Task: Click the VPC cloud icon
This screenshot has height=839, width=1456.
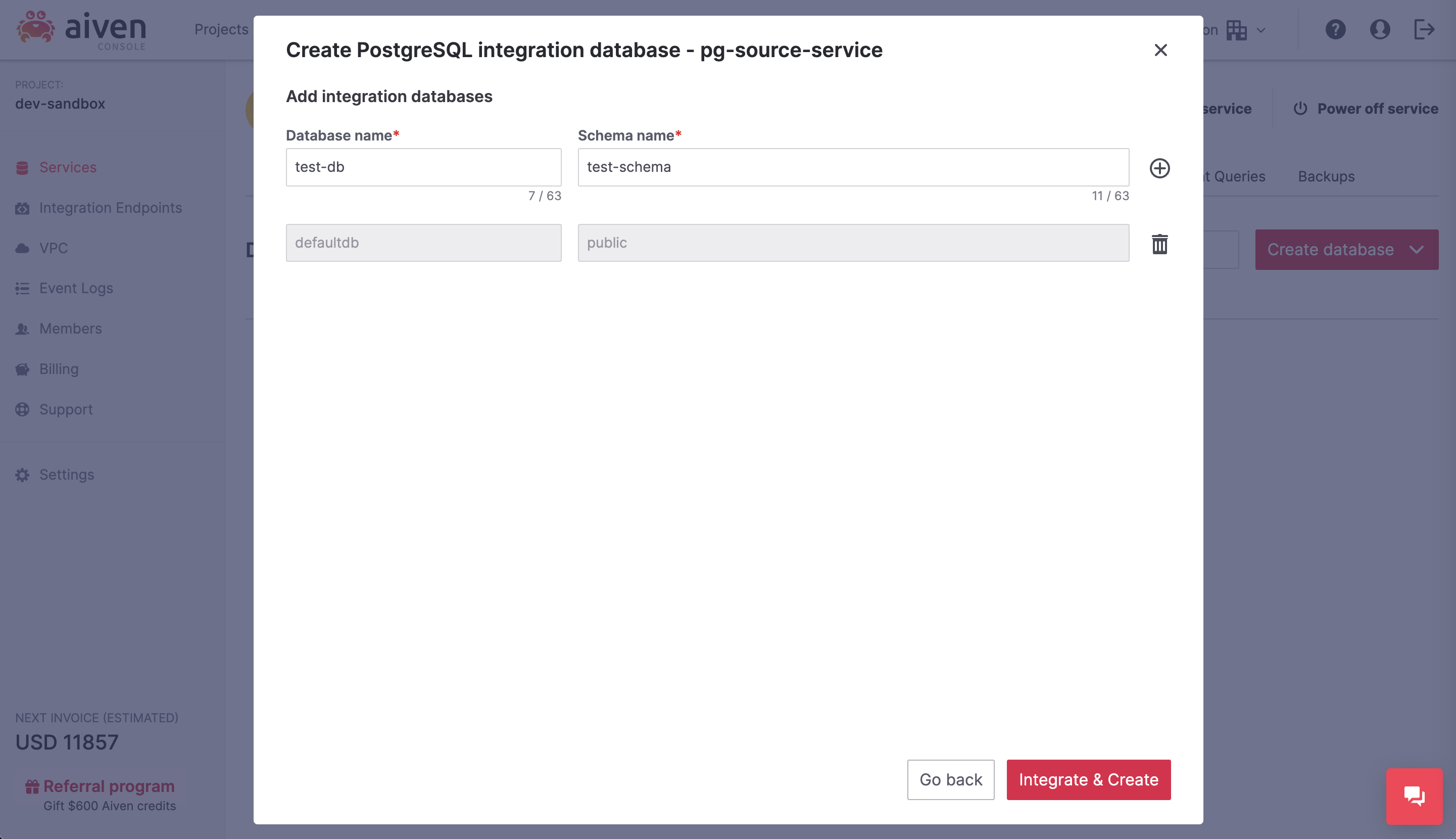Action: point(22,248)
